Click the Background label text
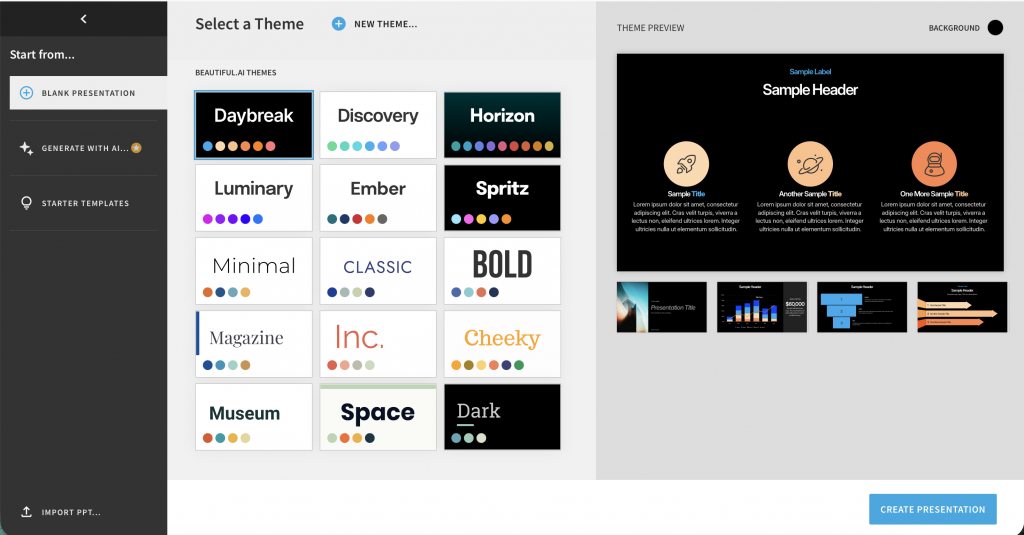The width and height of the screenshot is (1024, 535). [x=954, y=28]
